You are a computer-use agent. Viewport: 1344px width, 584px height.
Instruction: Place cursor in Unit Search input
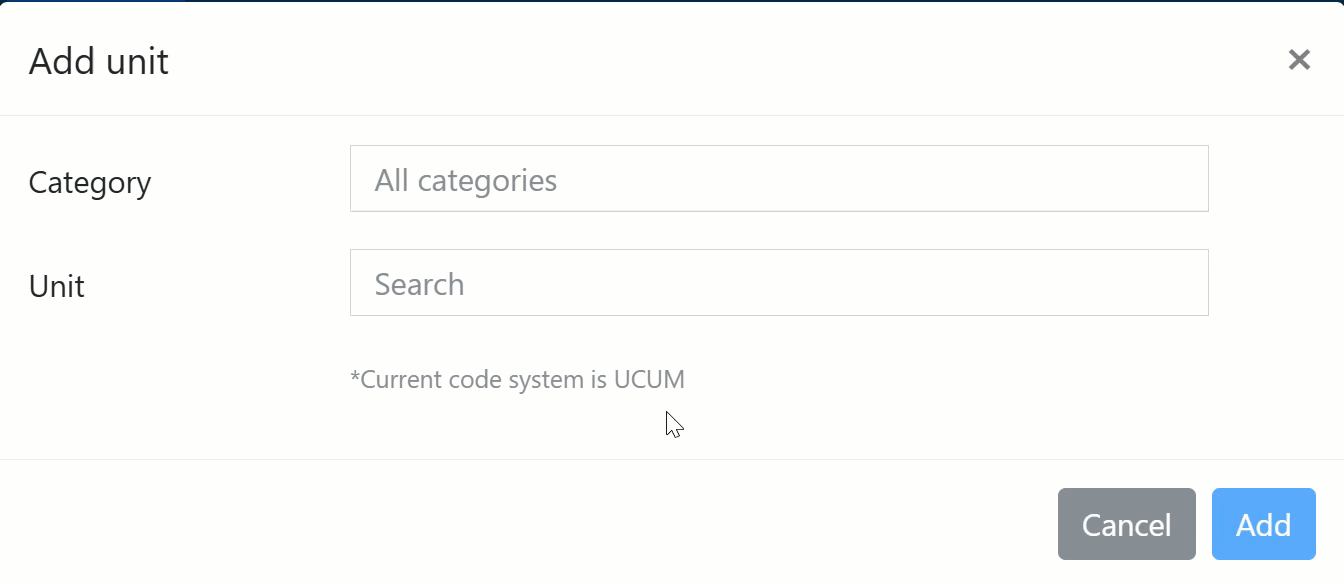point(779,283)
